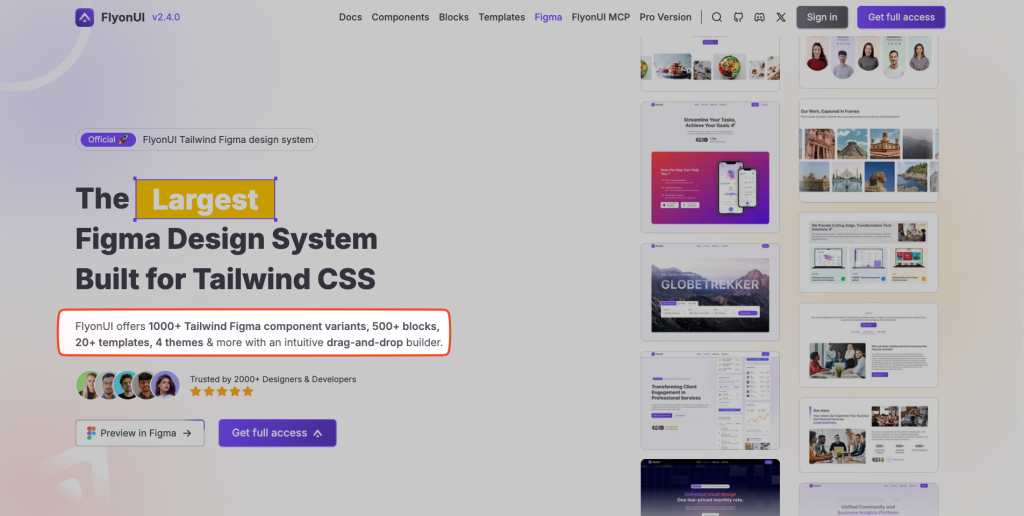Open the team portraits template thumbnail
Screen dimensions: 1024x516
click(869, 62)
